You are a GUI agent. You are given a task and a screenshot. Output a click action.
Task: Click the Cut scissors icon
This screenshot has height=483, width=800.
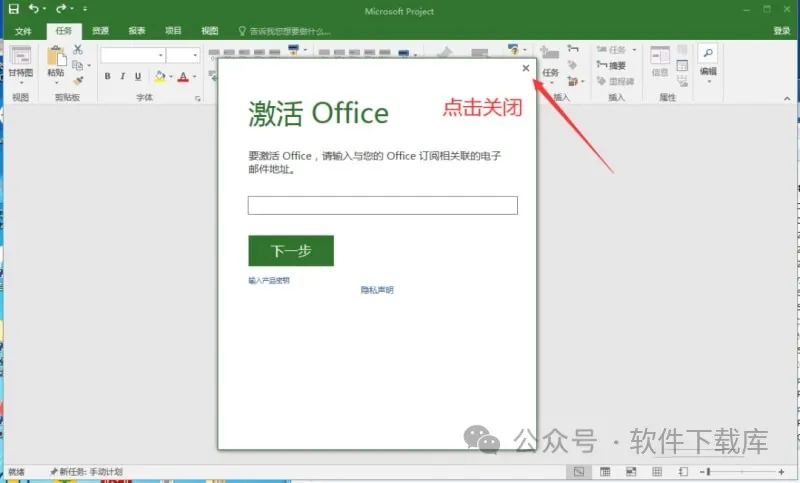coord(78,49)
